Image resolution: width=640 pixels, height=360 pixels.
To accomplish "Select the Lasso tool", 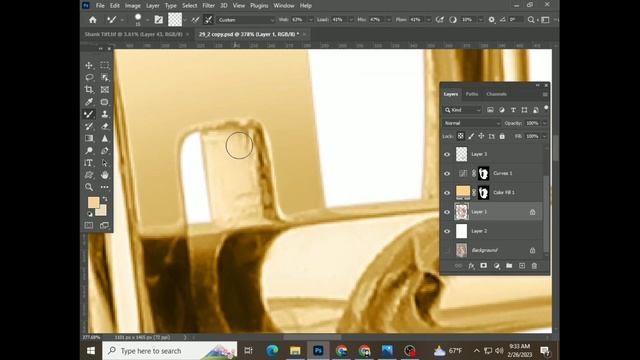I will click(x=89, y=77).
